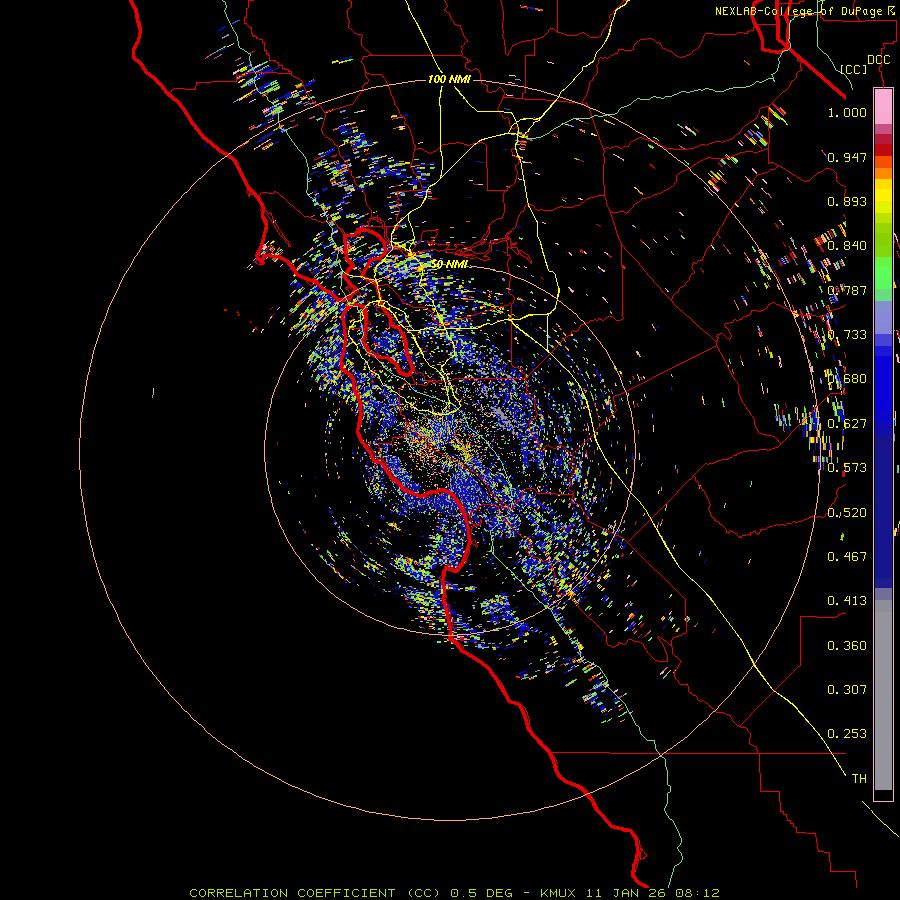The width and height of the screenshot is (900, 900).
Task: Click the 0.467 scale value
Action: [x=847, y=557]
